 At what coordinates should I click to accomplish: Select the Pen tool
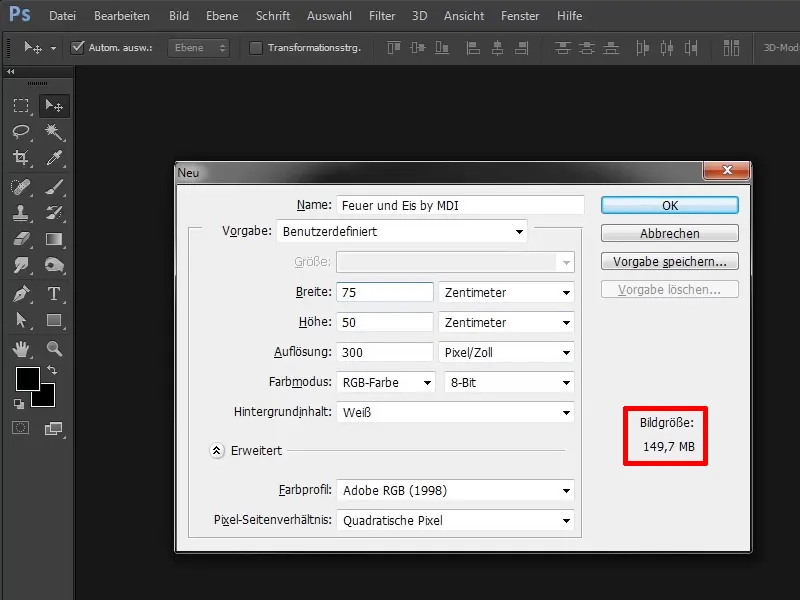click(x=22, y=295)
